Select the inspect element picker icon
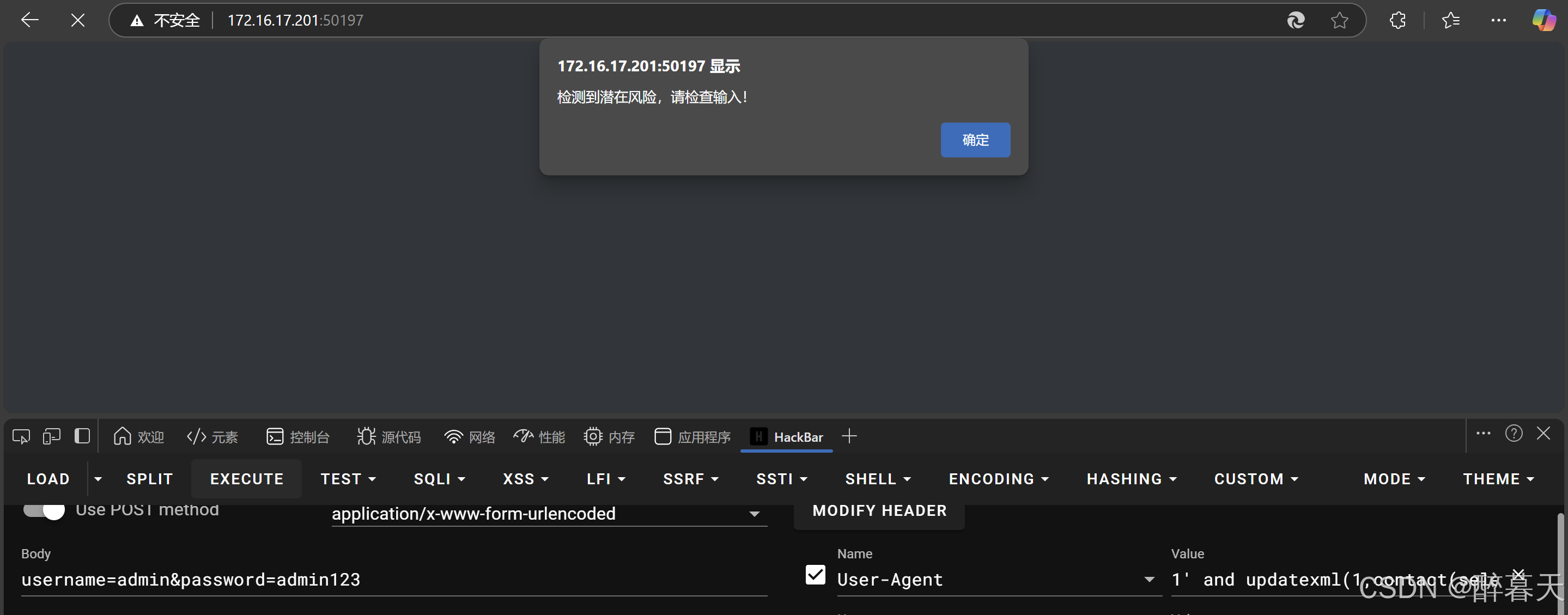This screenshot has height=615, width=1568. 21,437
